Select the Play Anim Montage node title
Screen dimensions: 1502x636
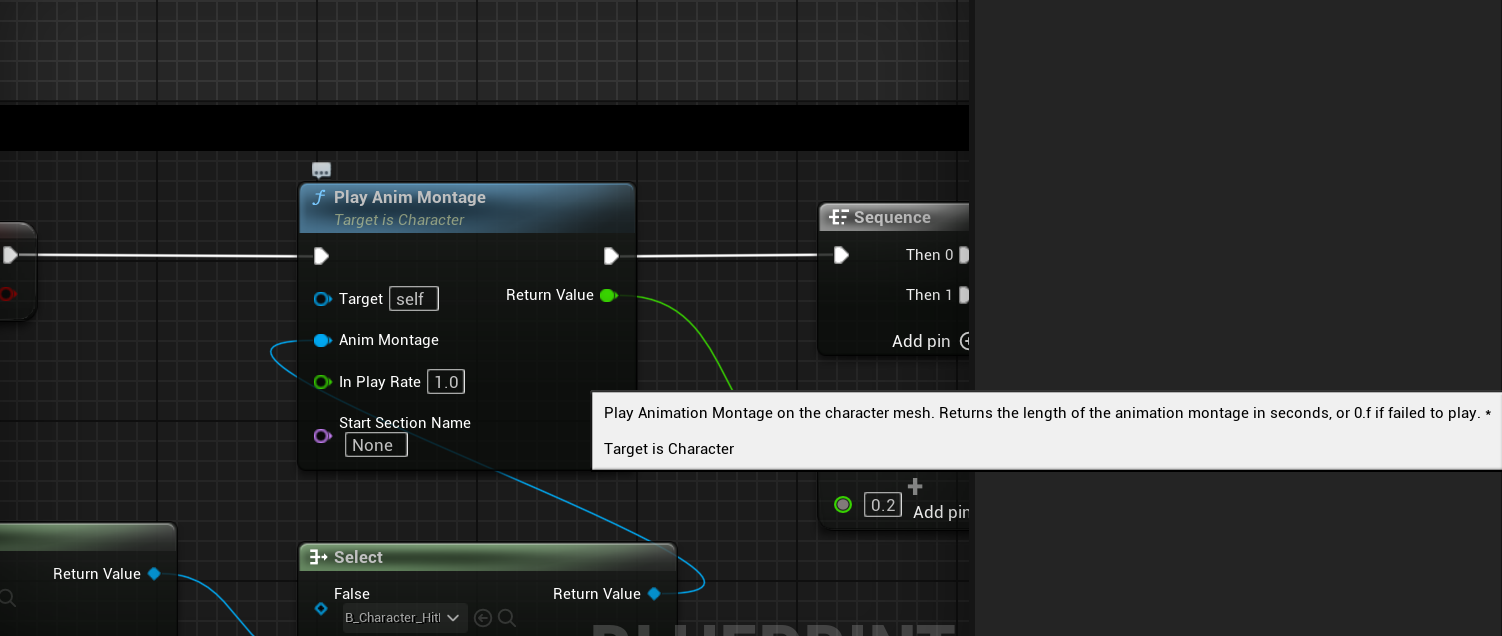point(409,198)
